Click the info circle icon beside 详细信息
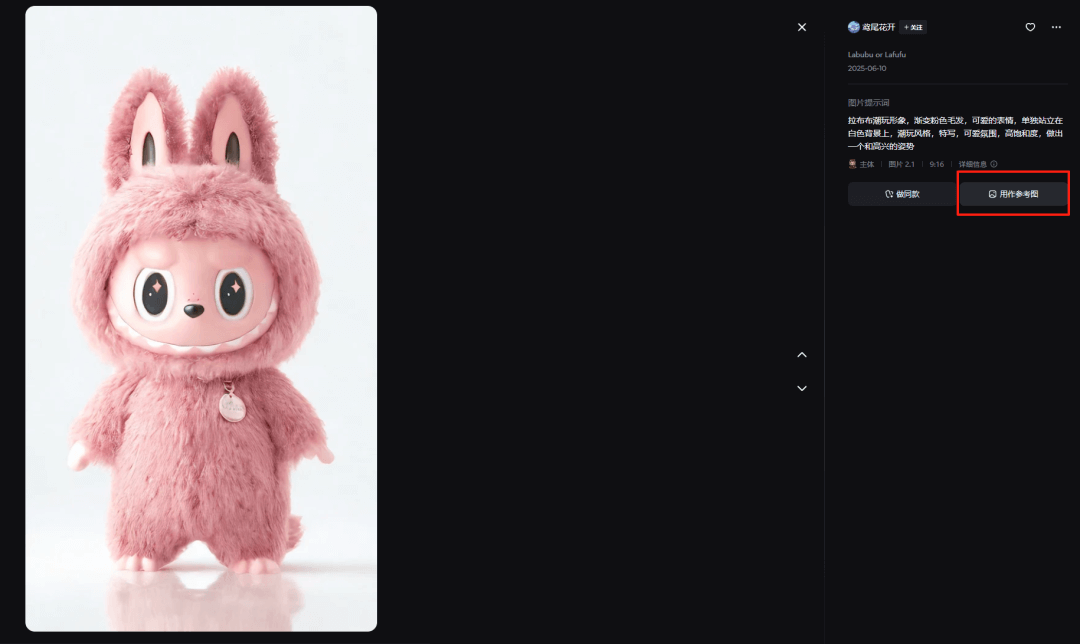 click(994, 165)
